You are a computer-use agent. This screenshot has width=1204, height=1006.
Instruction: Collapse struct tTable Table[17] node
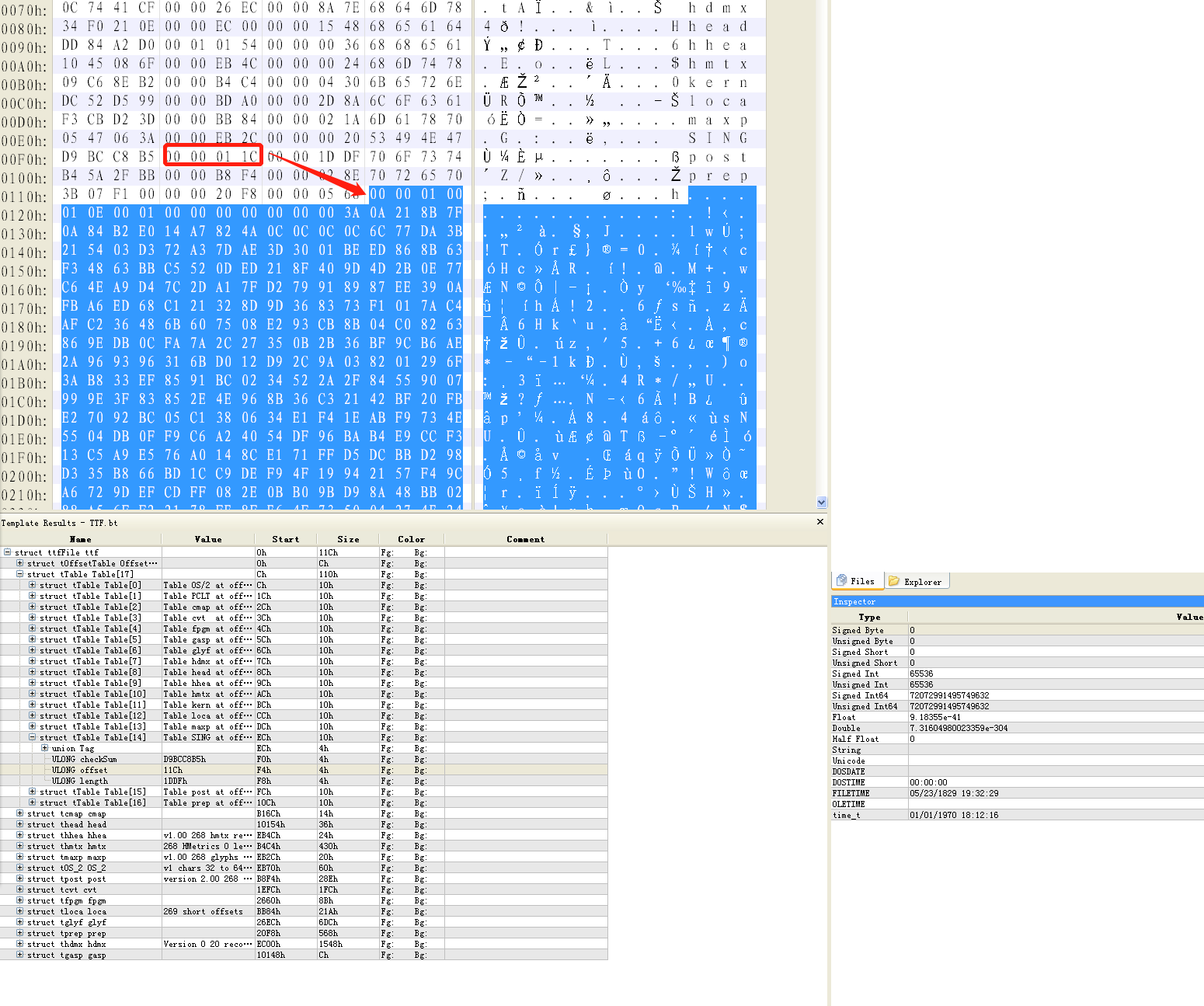[19, 574]
